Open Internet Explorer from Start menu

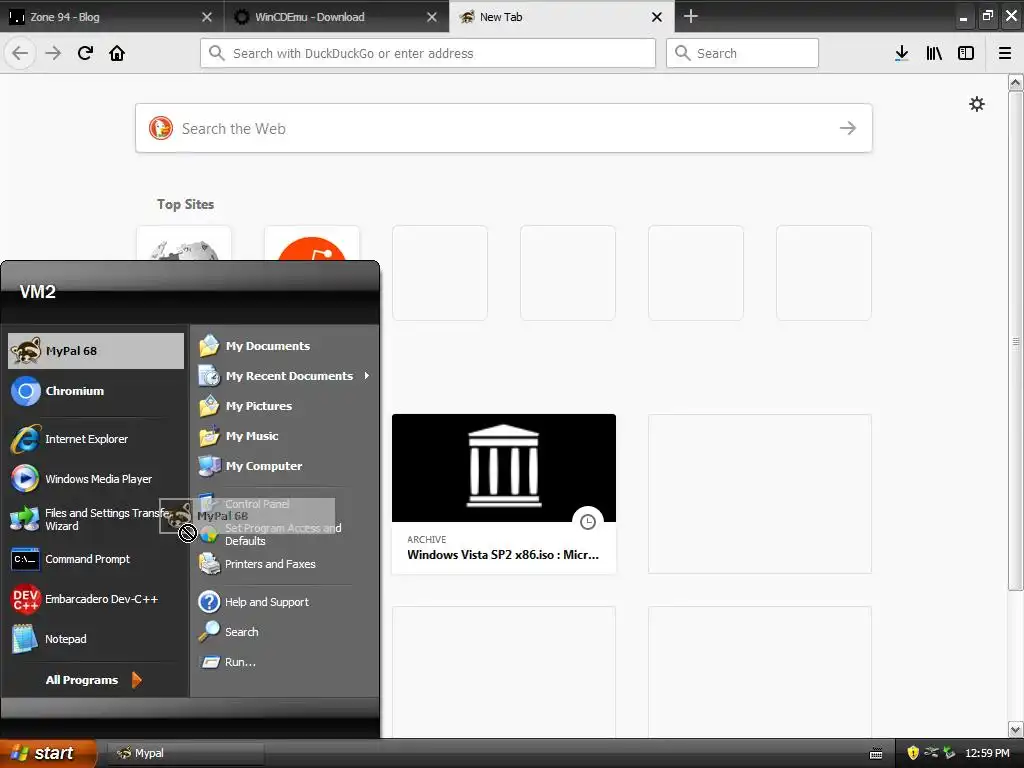pyautogui.click(x=96, y=439)
